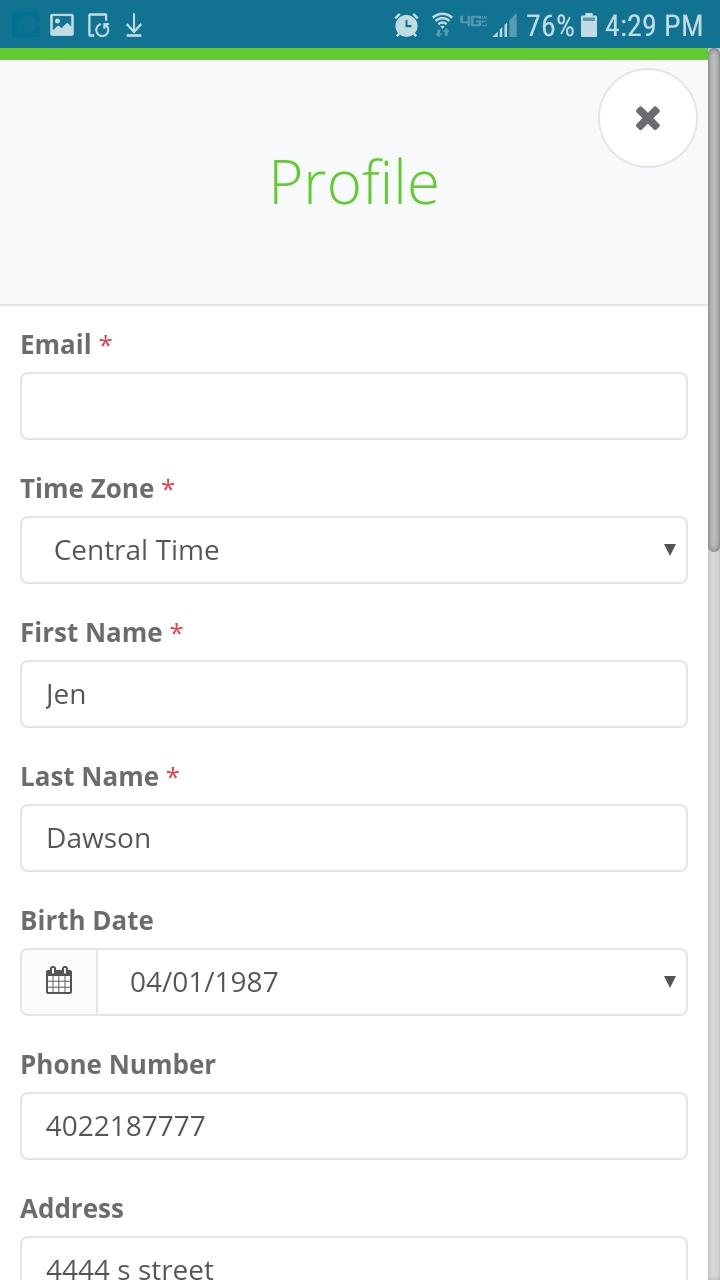This screenshot has height=1280, width=720.
Task: Edit the Last Name field containing Dawson
Action: pos(354,838)
